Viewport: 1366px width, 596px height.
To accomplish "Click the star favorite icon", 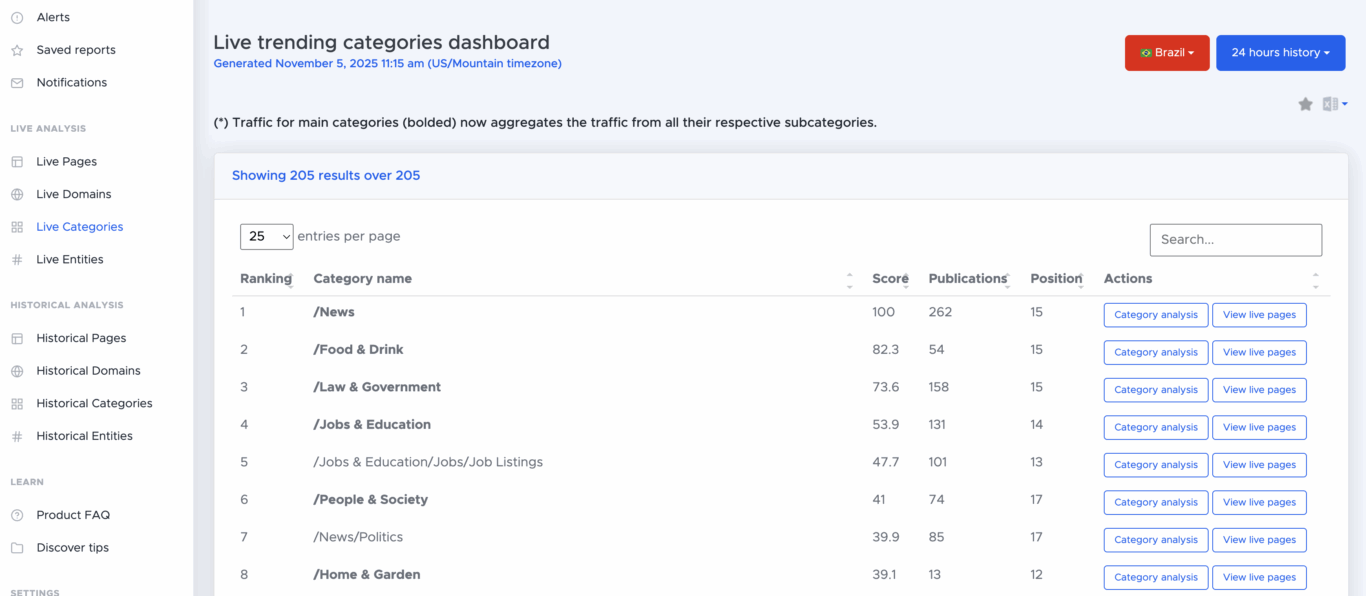I will [1305, 104].
